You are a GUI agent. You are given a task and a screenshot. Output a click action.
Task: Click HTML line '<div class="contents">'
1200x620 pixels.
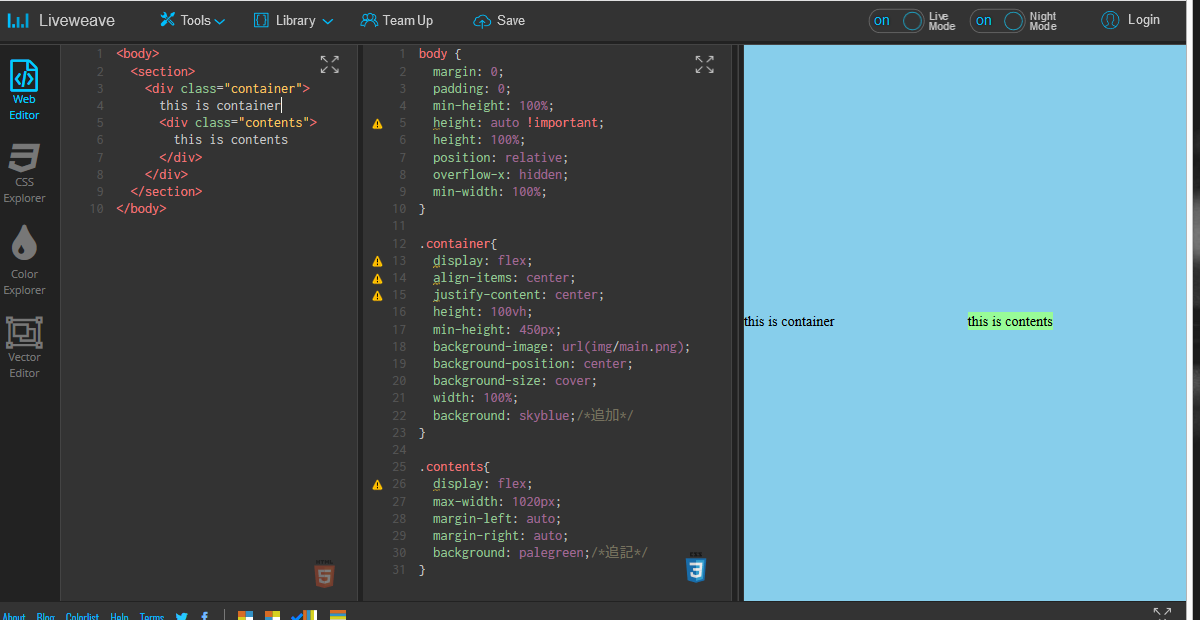pyautogui.click(x=238, y=122)
